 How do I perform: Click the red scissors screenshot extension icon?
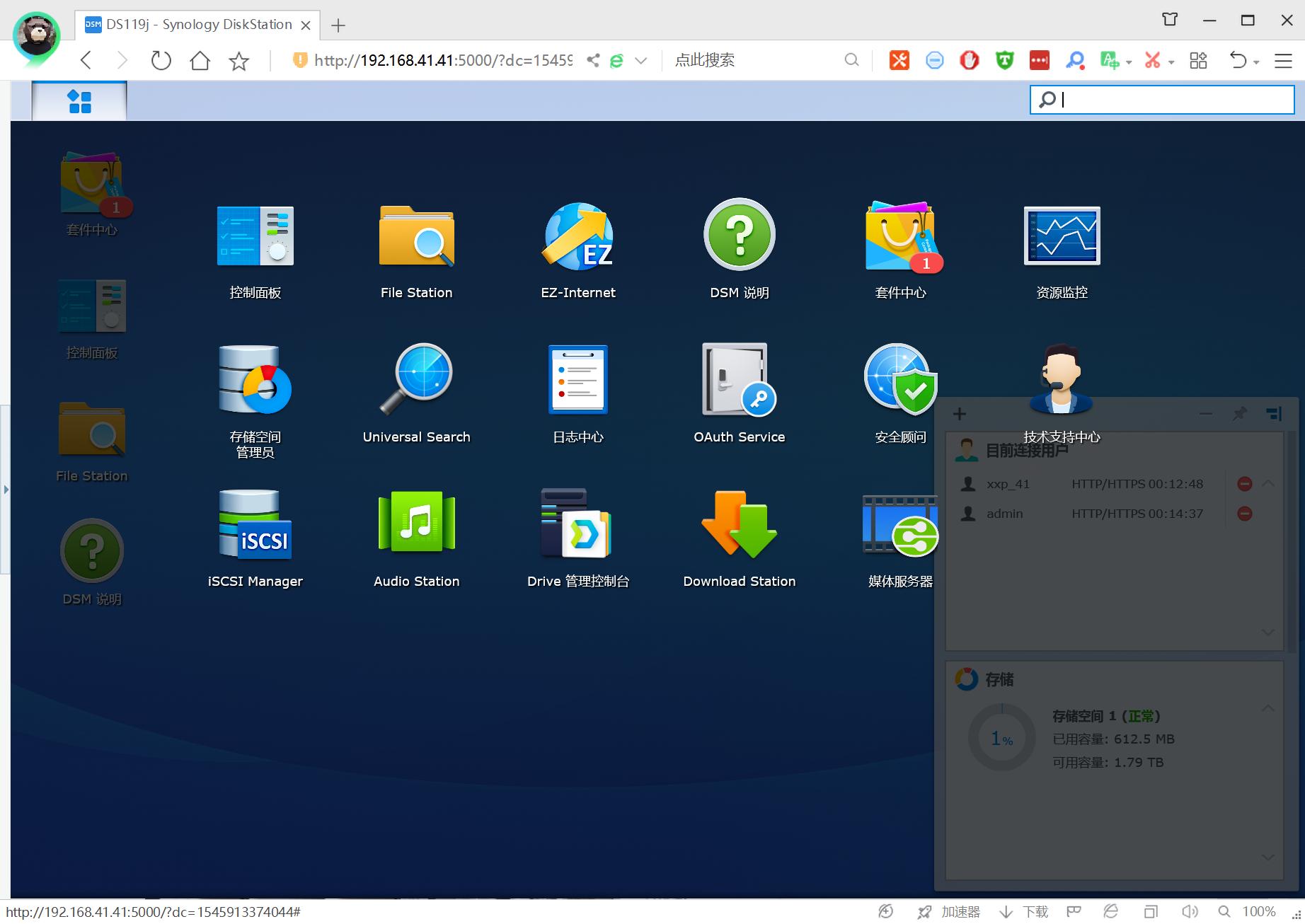pos(1152,61)
